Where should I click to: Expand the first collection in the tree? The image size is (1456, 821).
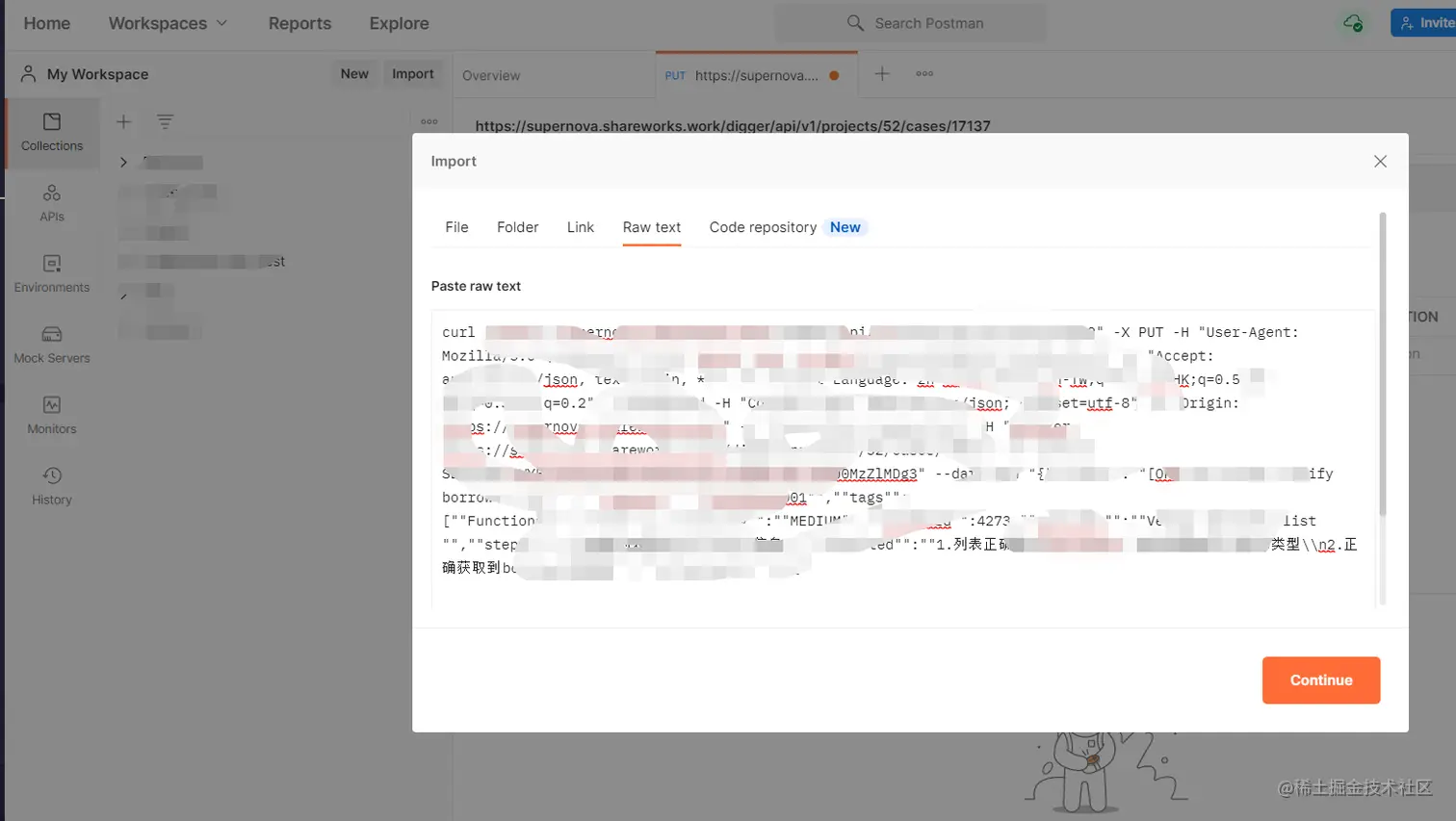(123, 163)
